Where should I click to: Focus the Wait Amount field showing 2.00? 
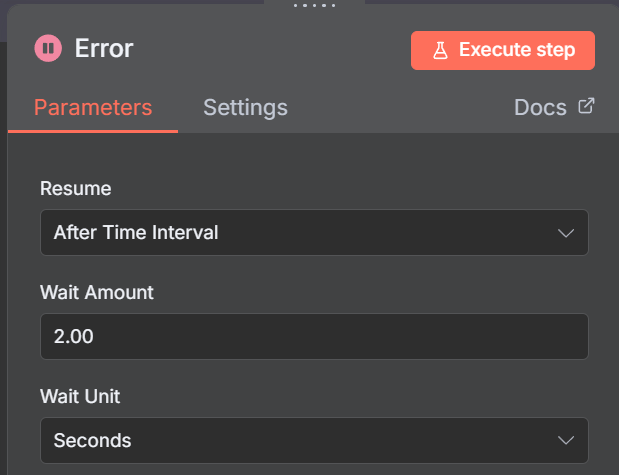[314, 336]
